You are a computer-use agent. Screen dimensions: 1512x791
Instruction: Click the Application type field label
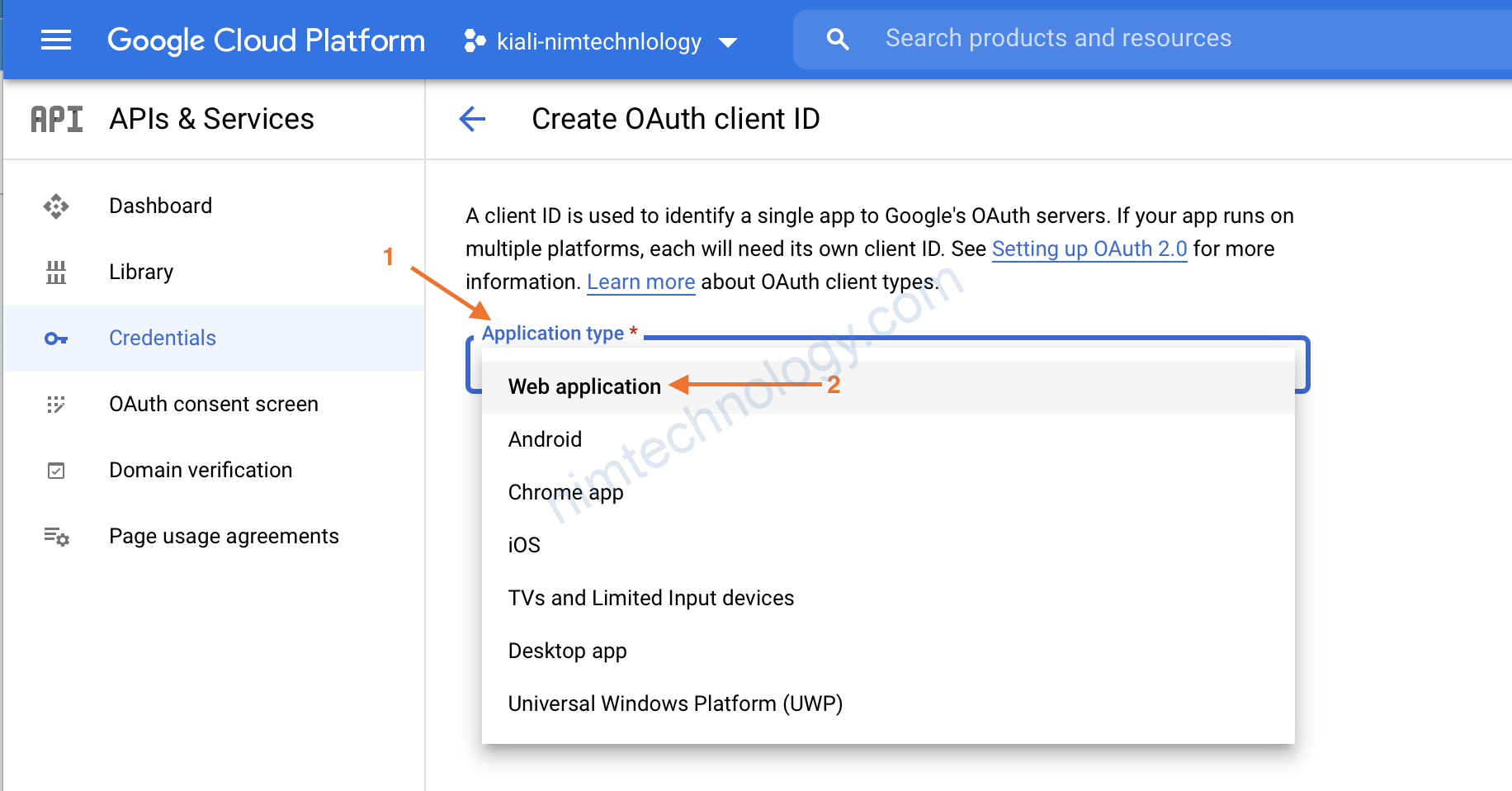click(x=560, y=334)
